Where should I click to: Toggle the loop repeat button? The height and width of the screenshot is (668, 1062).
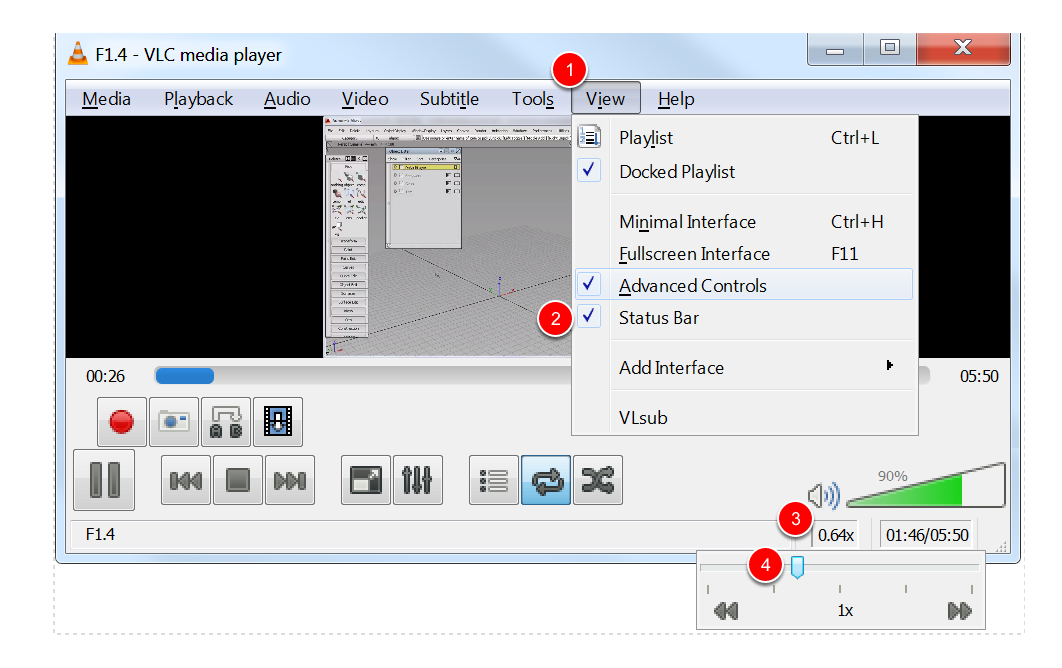point(546,480)
